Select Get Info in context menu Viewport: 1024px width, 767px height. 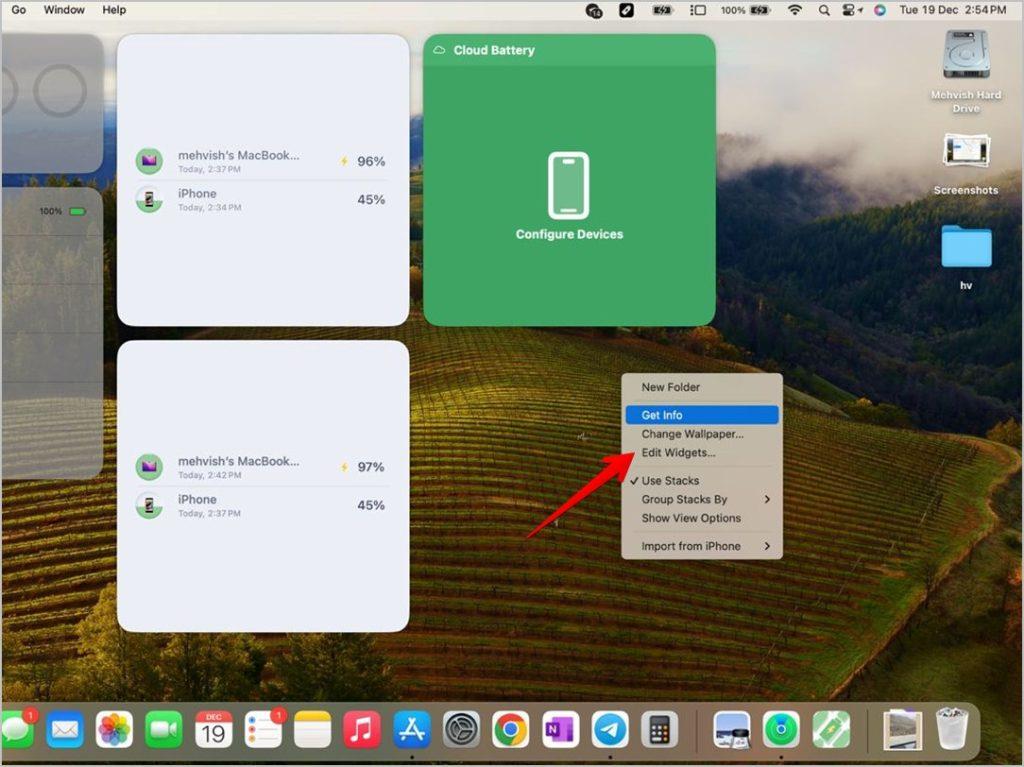[x=702, y=415]
